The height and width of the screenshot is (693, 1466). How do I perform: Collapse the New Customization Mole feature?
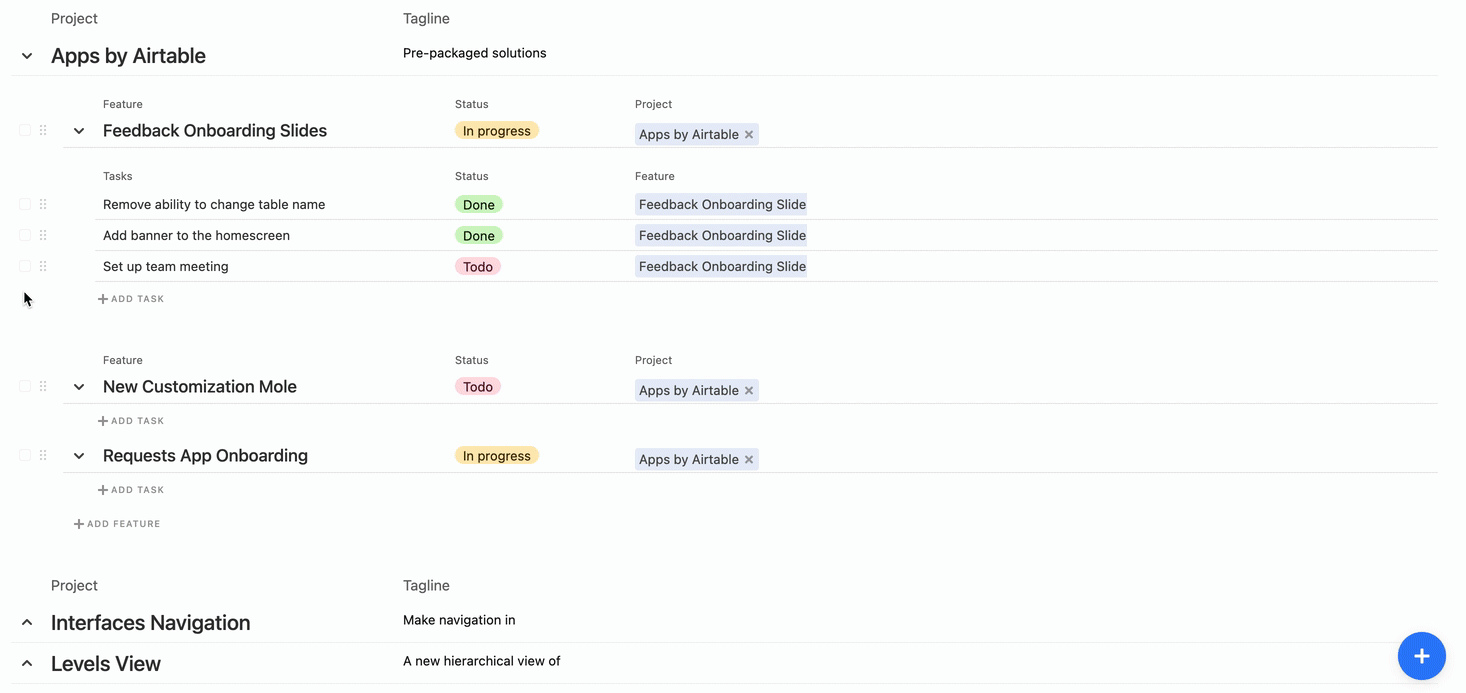click(x=79, y=387)
